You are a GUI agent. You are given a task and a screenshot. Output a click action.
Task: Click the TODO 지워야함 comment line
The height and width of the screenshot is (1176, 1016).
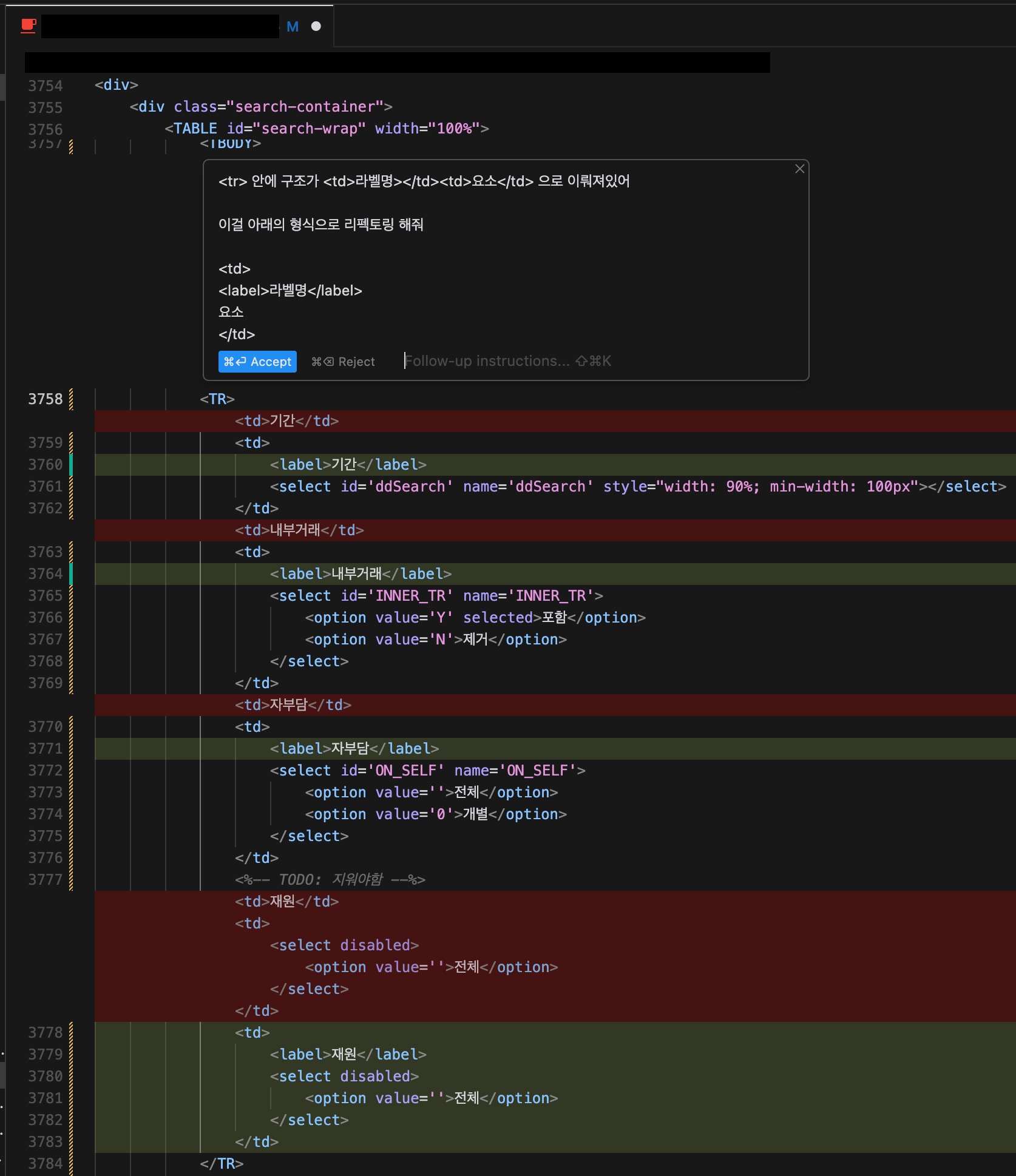pyautogui.click(x=330, y=880)
